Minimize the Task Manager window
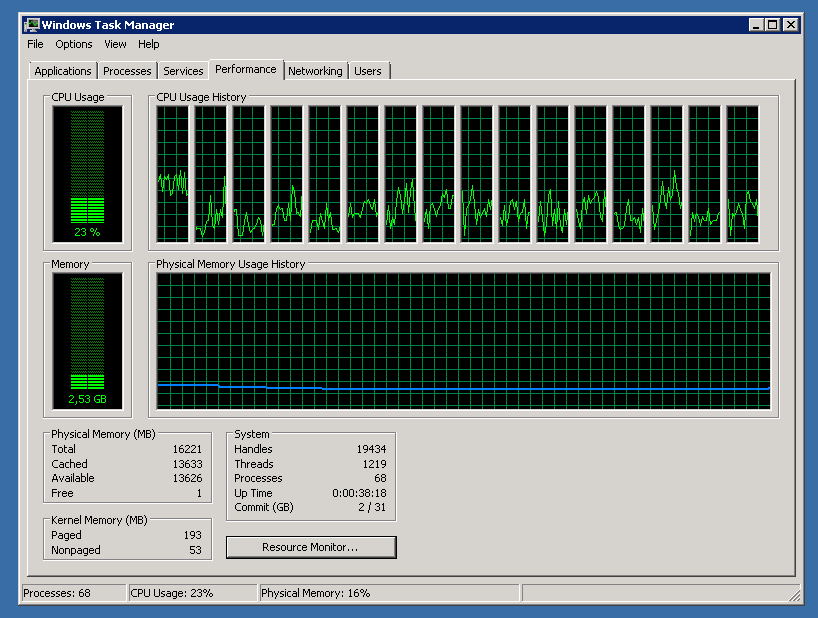Image resolution: width=818 pixels, height=618 pixels. pyautogui.click(x=756, y=25)
